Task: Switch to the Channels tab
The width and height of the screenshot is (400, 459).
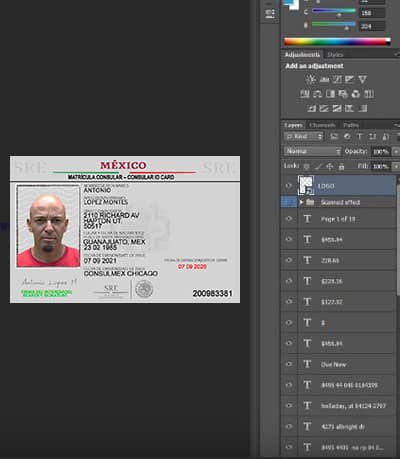Action: 322,125
